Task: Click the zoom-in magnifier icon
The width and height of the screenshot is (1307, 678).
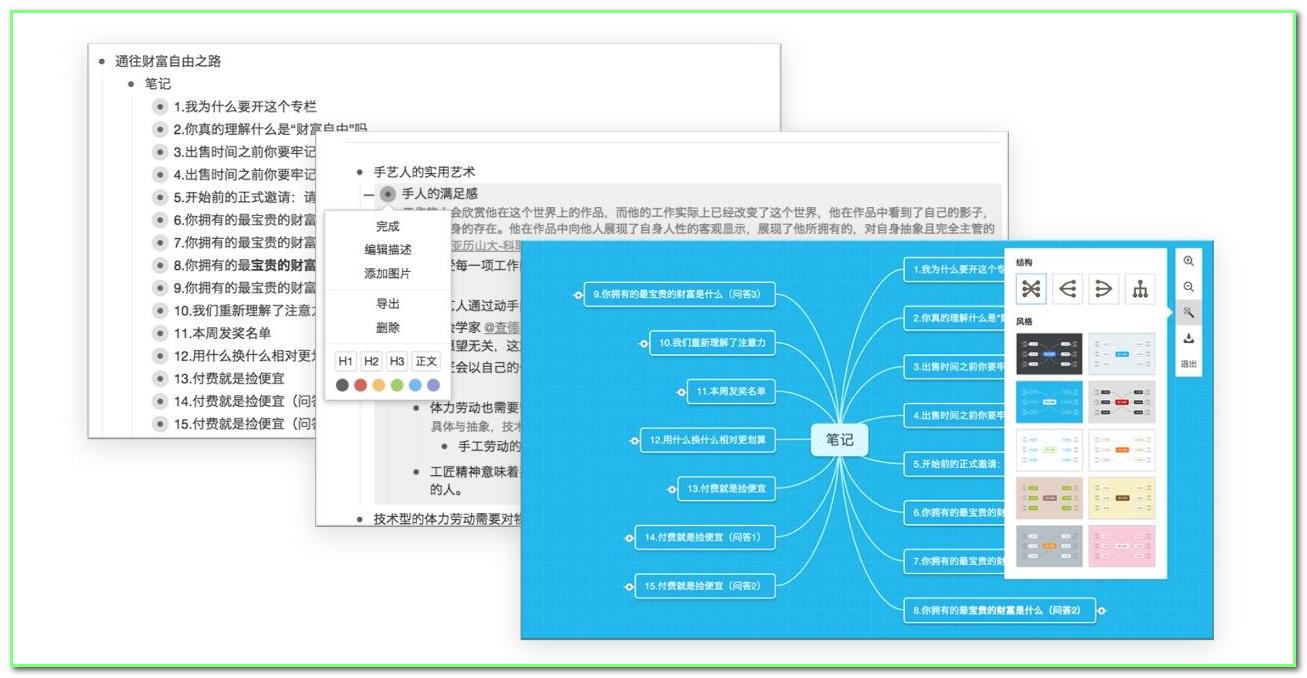Action: 1189,261
